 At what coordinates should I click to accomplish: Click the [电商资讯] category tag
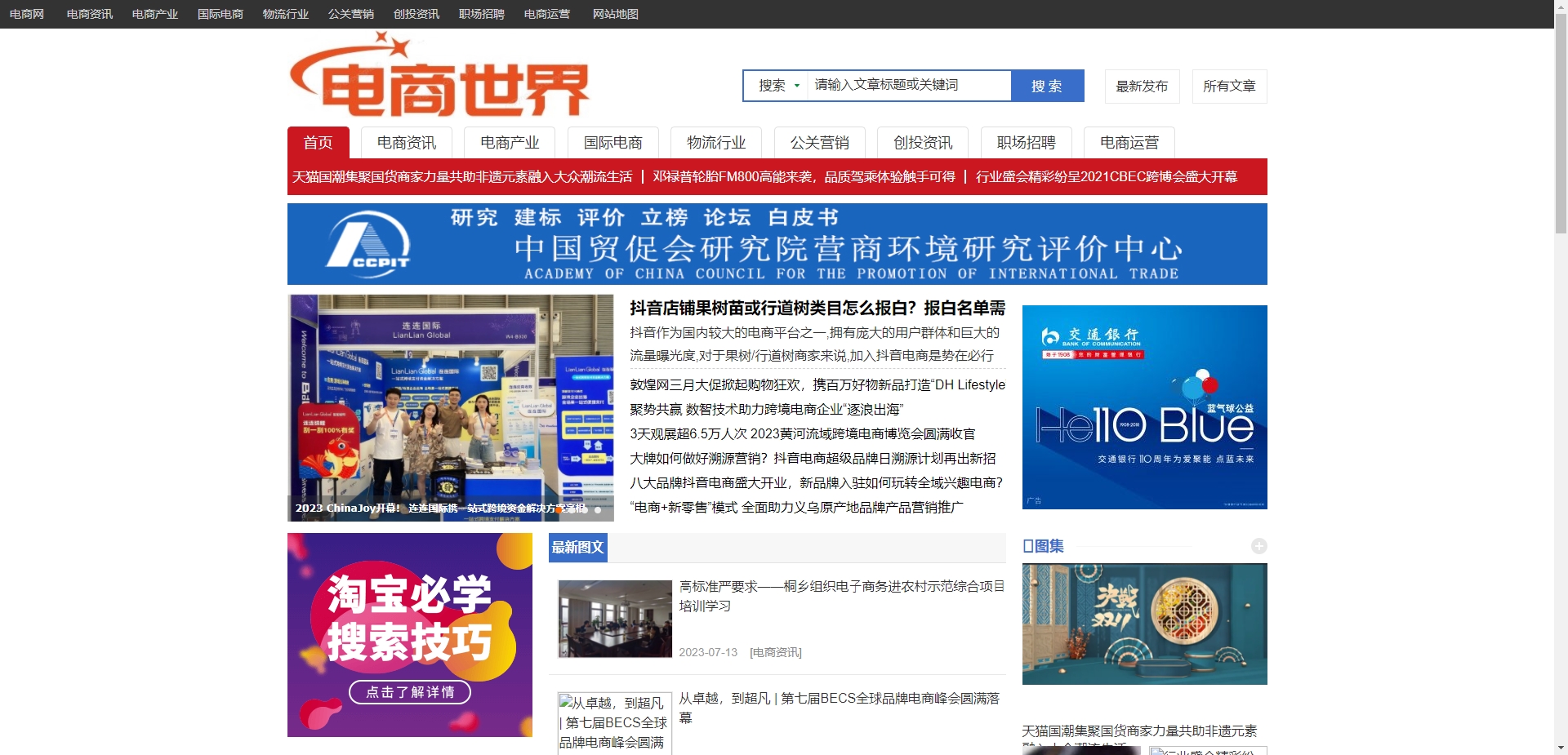tap(776, 652)
